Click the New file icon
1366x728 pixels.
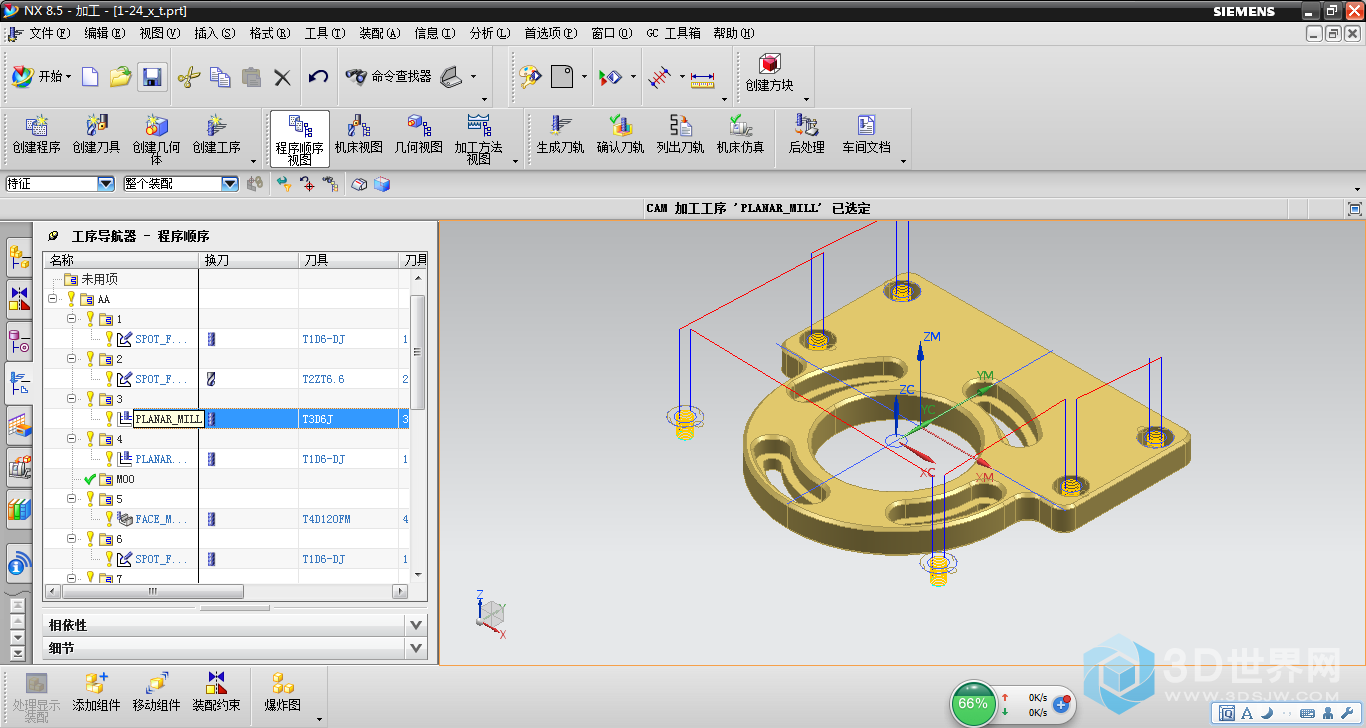click(90, 76)
